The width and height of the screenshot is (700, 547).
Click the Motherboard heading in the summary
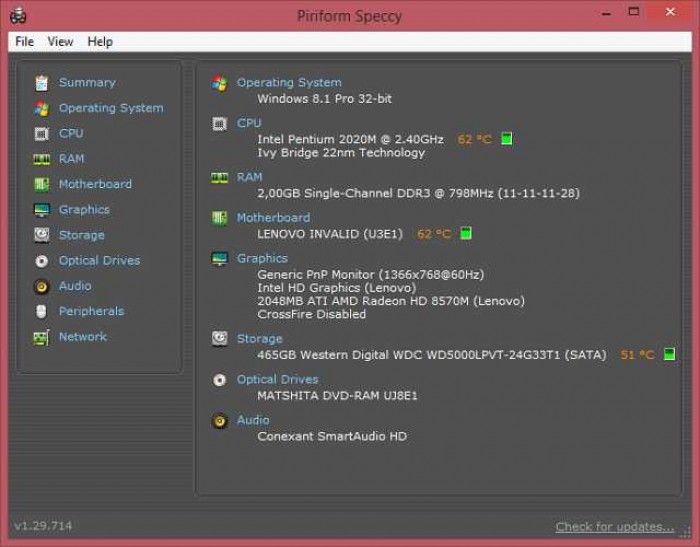pyautogui.click(x=273, y=218)
